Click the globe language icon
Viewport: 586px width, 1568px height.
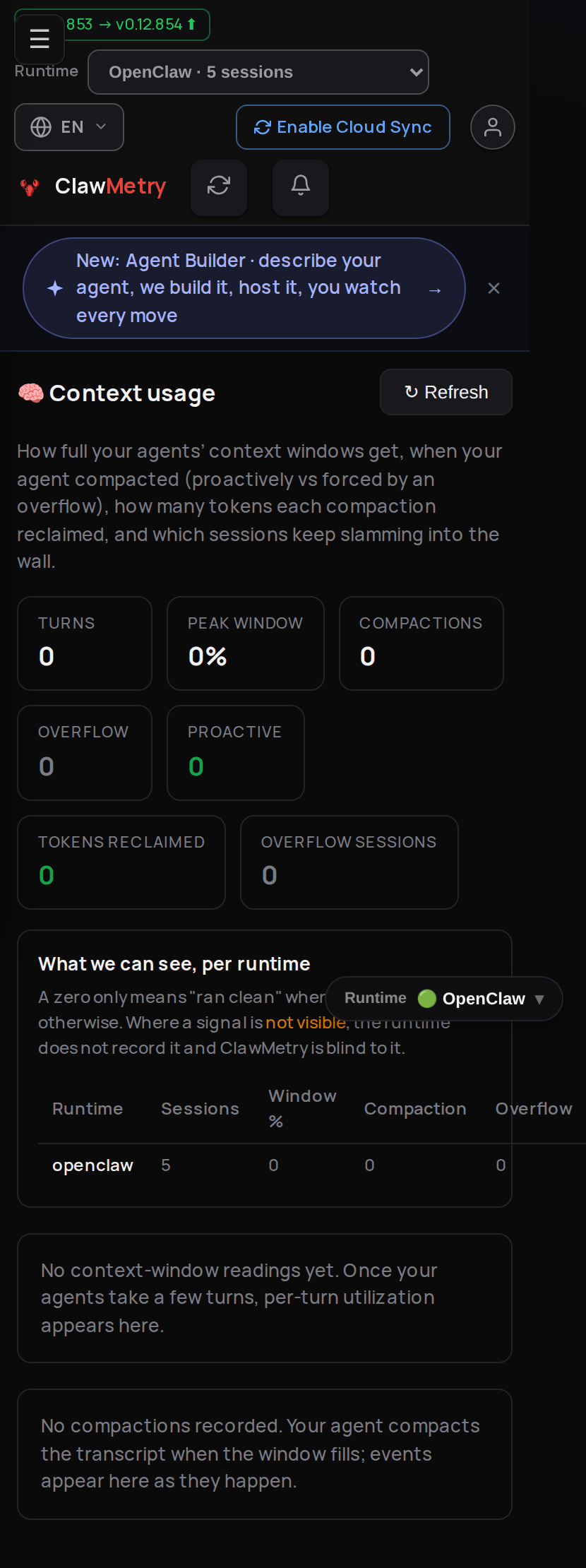click(x=41, y=127)
